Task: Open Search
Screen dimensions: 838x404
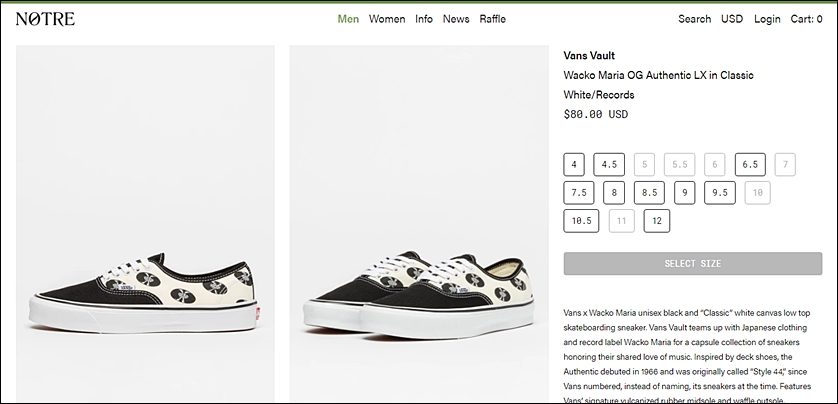Action: click(694, 19)
